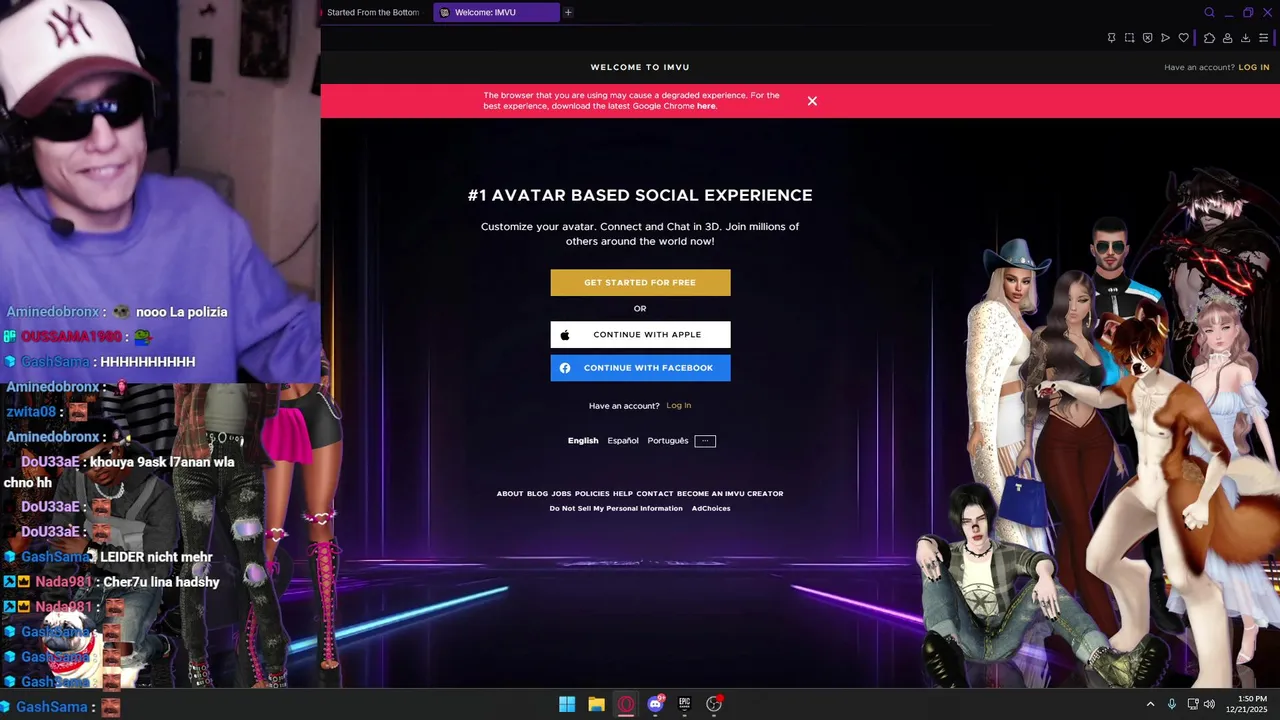Select English language

pos(583,441)
